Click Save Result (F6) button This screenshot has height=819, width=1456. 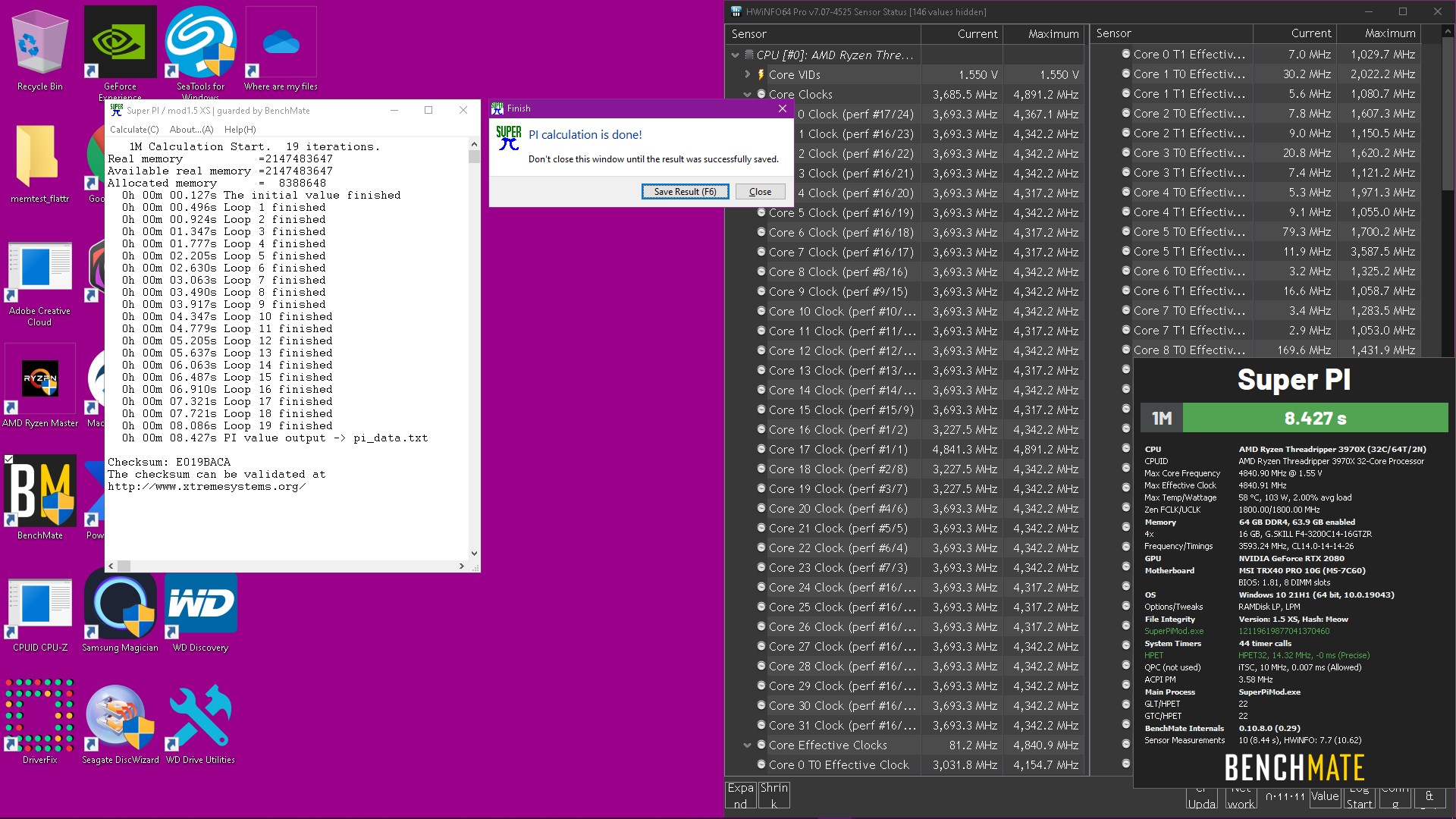click(x=685, y=192)
